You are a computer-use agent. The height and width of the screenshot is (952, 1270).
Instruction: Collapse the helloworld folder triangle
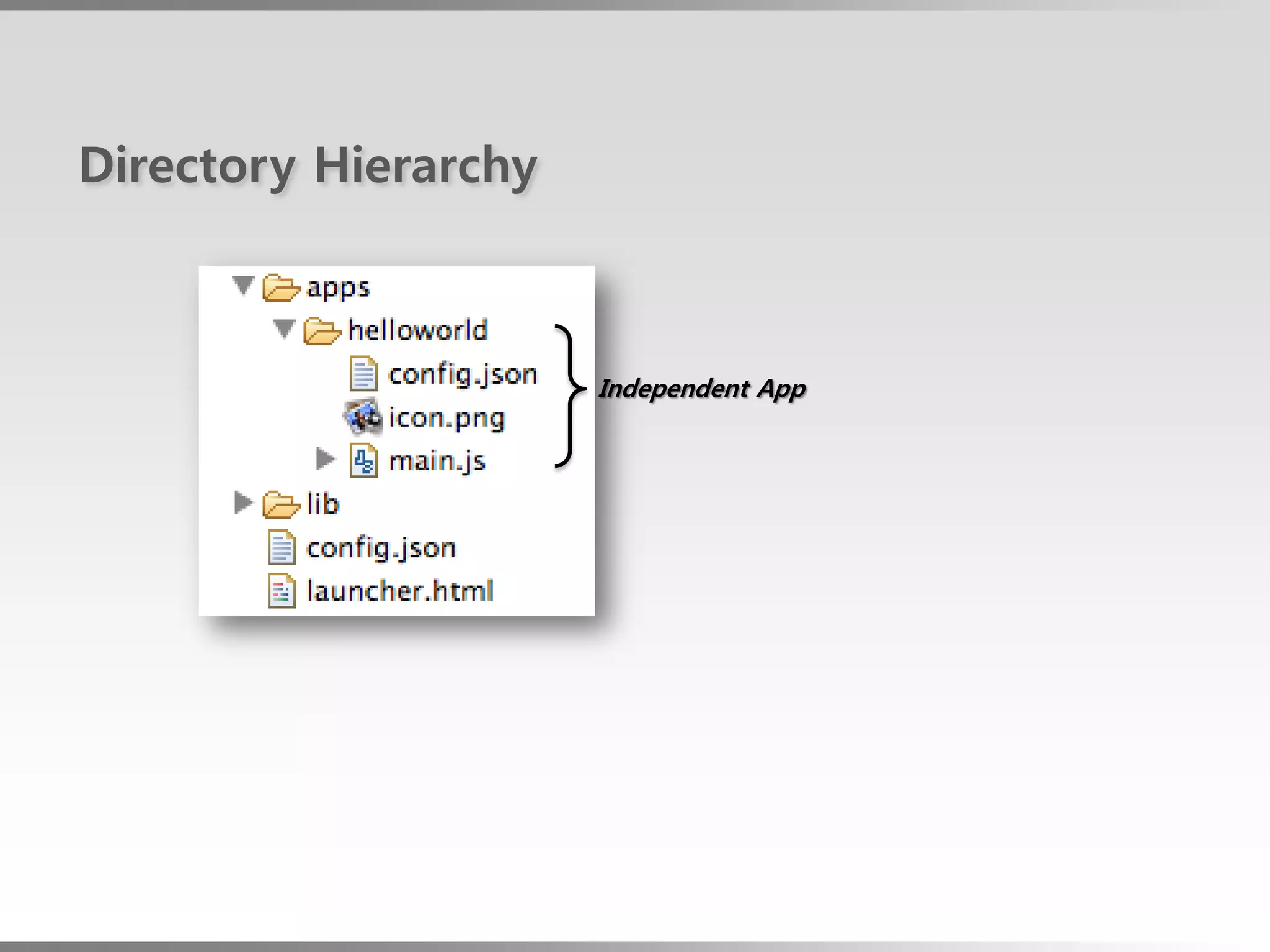tap(284, 329)
